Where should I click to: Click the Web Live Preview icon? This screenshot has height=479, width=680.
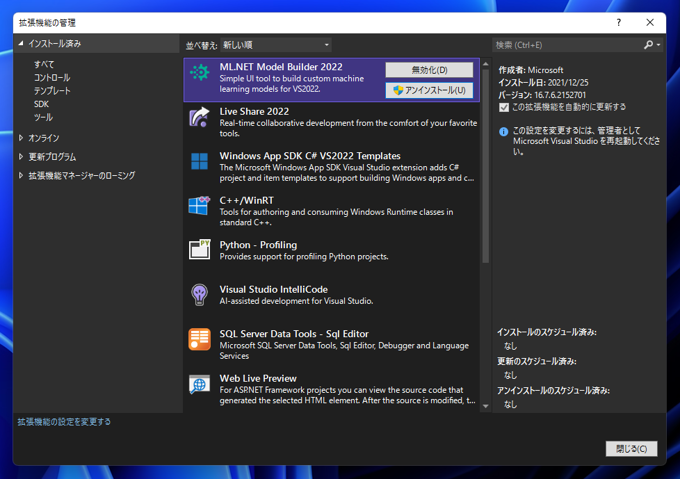pos(199,384)
